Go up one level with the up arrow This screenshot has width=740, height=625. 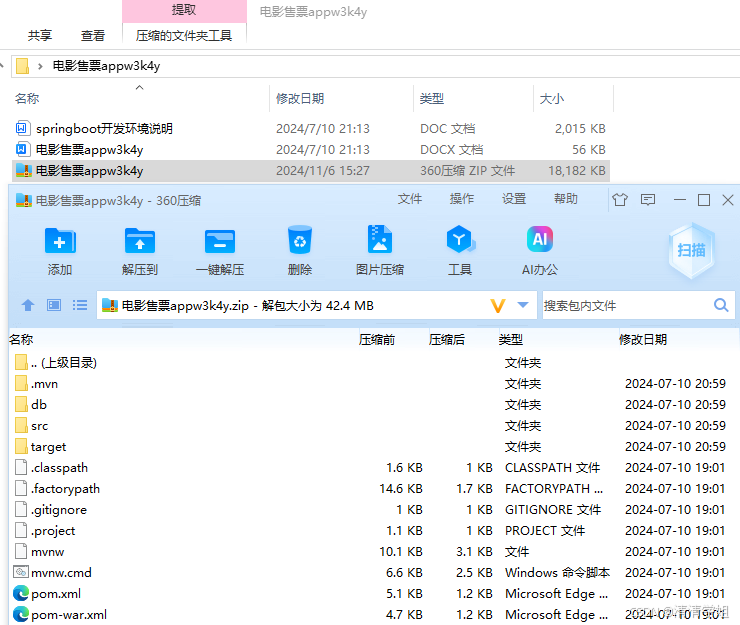coord(28,305)
